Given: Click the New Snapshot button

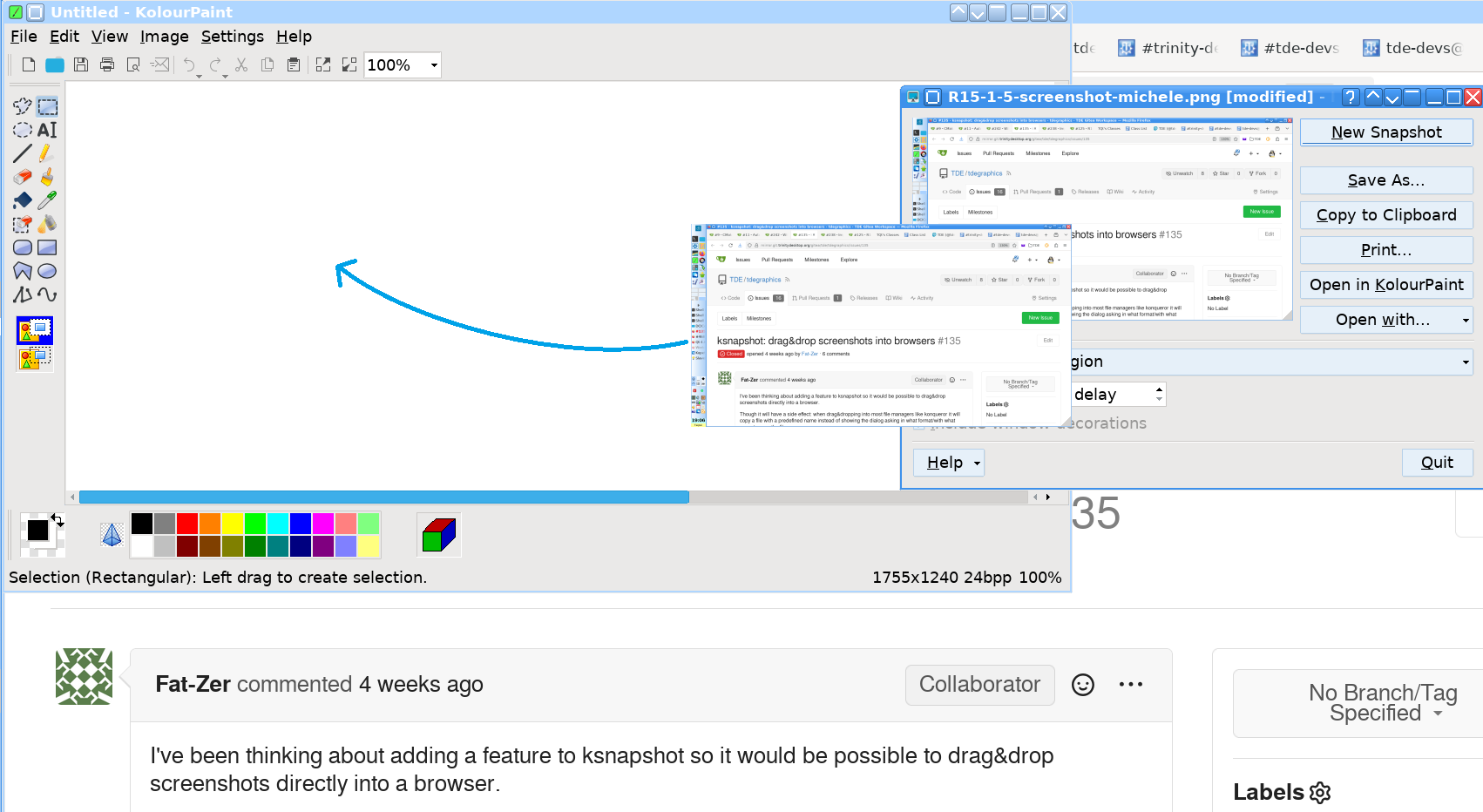Looking at the screenshot, I should pyautogui.click(x=1386, y=132).
